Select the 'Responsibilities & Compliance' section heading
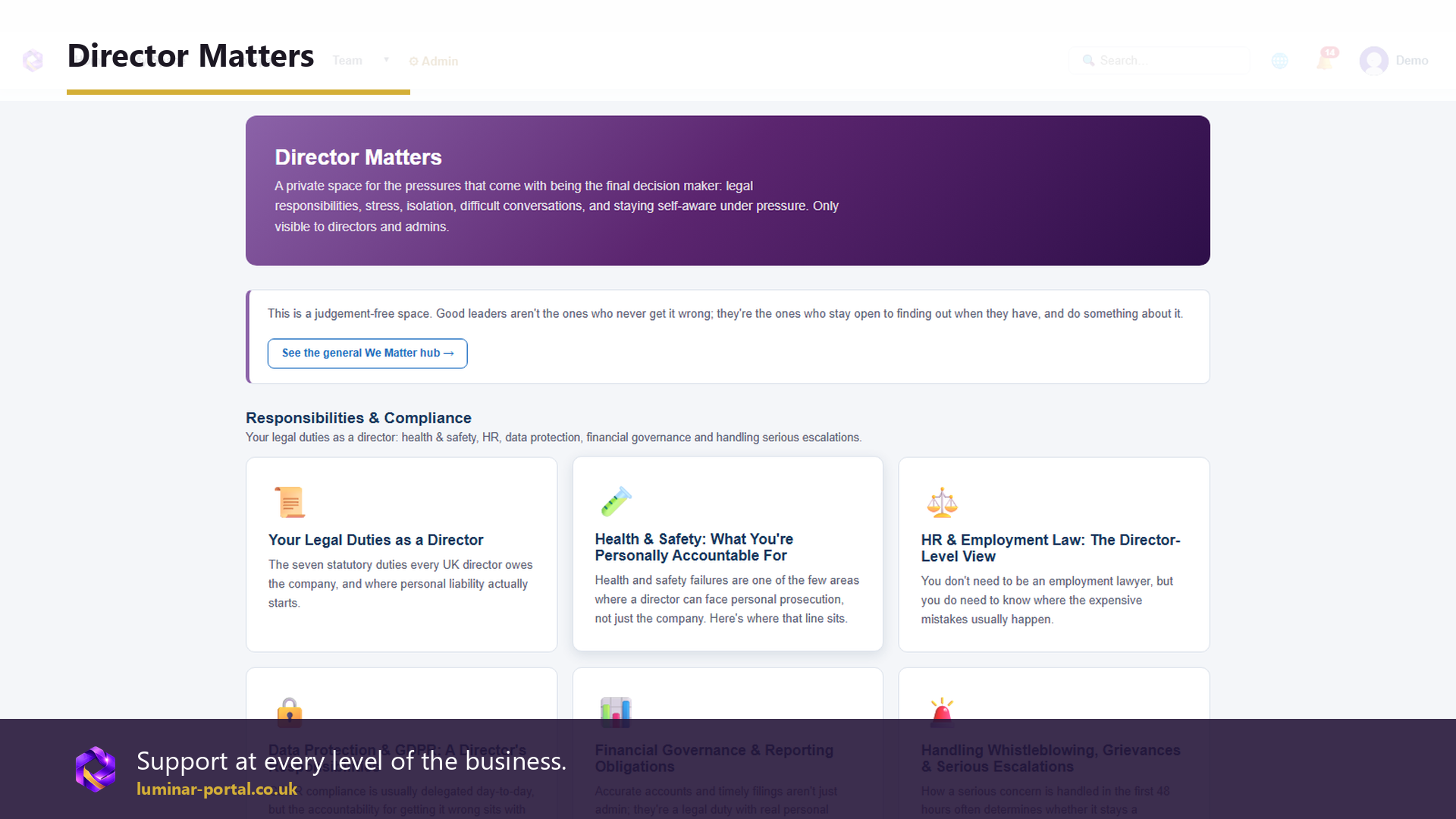Viewport: 1456px width, 819px height. (359, 418)
